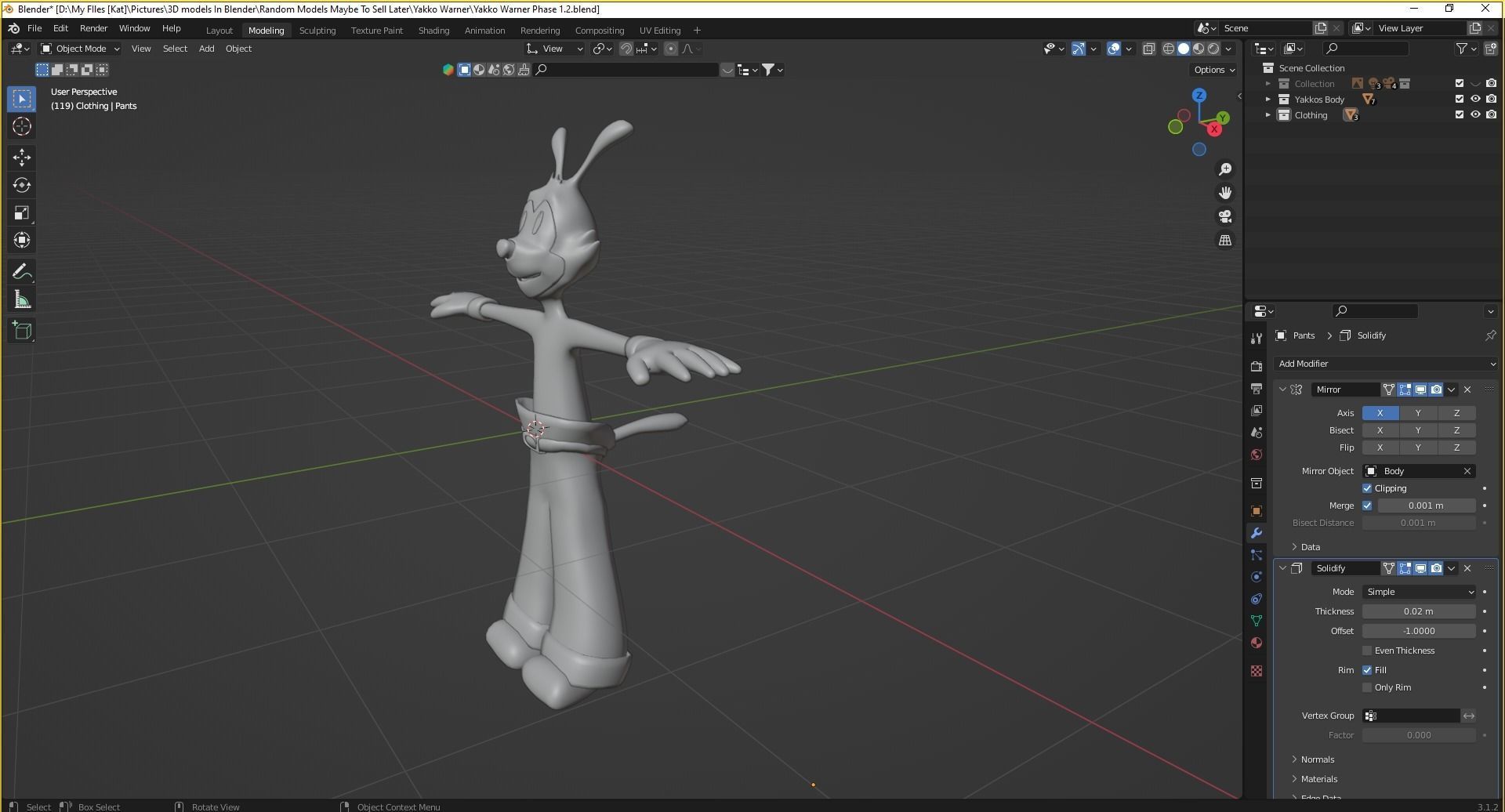Open Material properties tab
The width and height of the screenshot is (1505, 812).
tap(1257, 643)
